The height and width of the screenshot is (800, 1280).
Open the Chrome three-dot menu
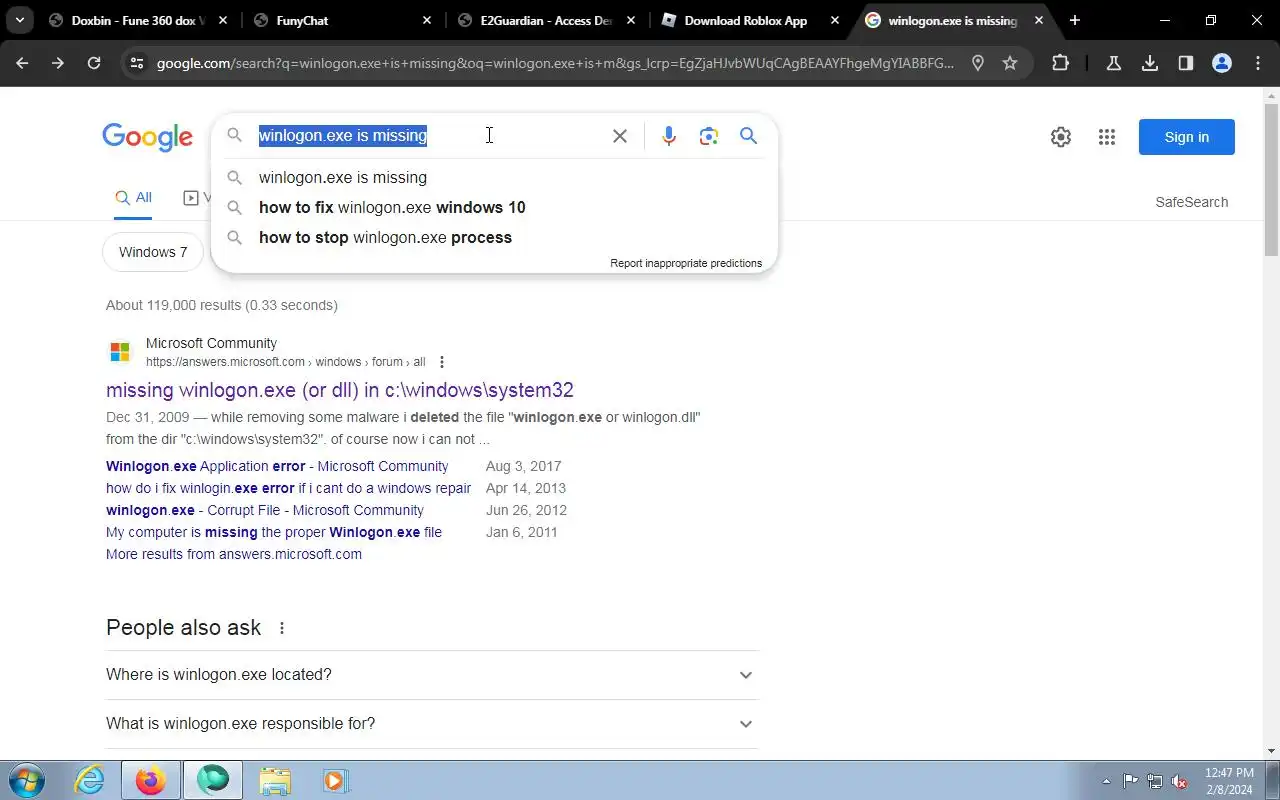tap(1258, 63)
